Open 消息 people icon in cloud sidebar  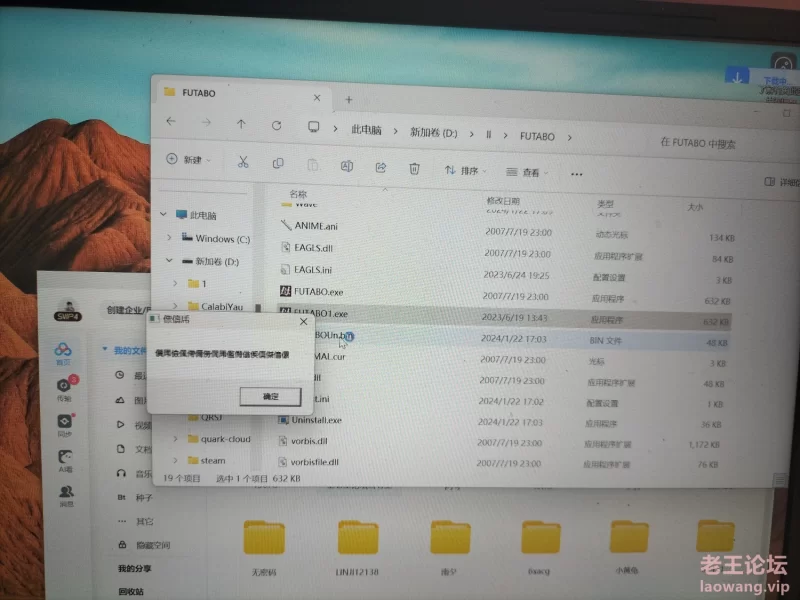pyautogui.click(x=66, y=495)
